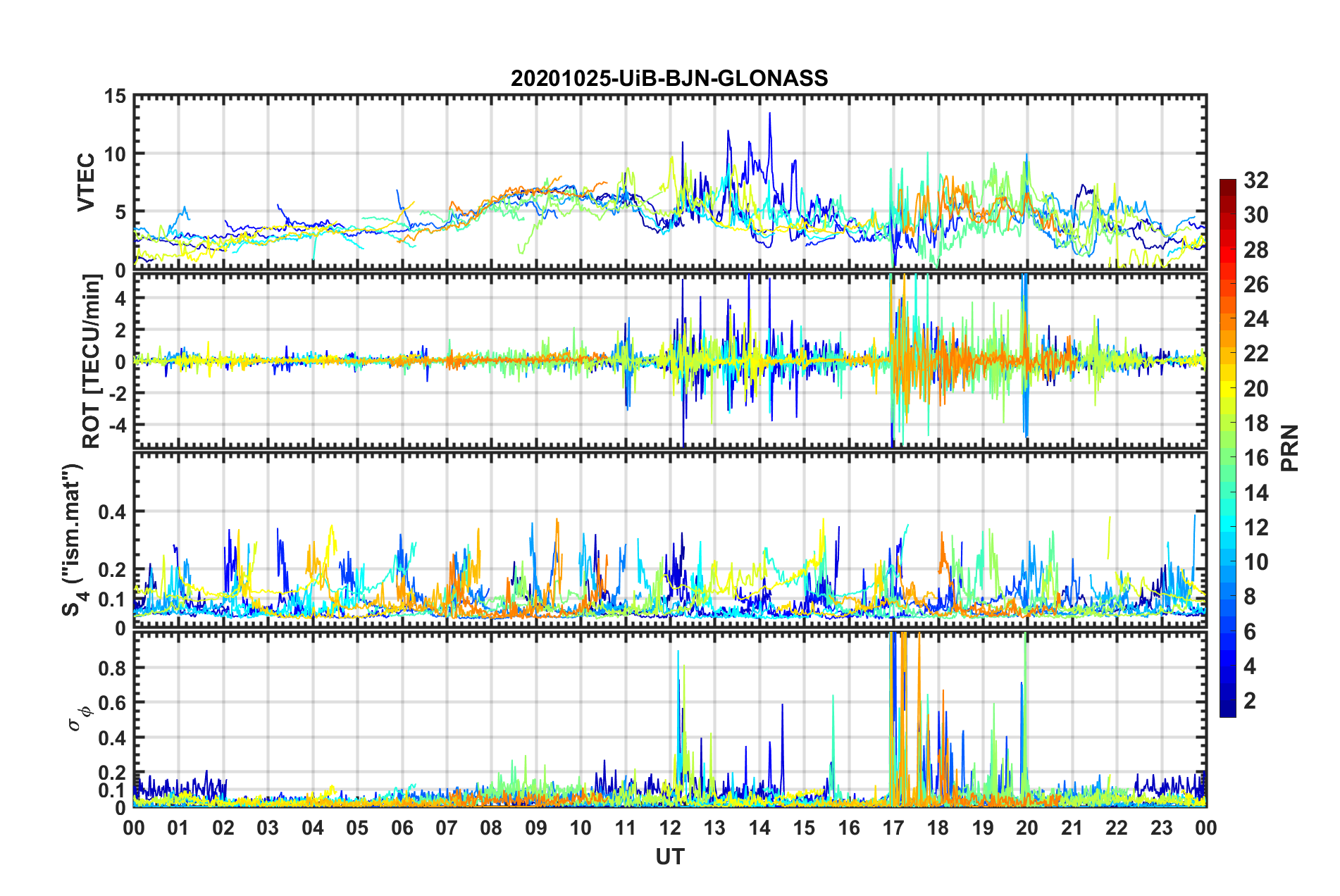Click x-axis tick label 08
The height and width of the screenshot is (896, 1340).
click(x=491, y=828)
